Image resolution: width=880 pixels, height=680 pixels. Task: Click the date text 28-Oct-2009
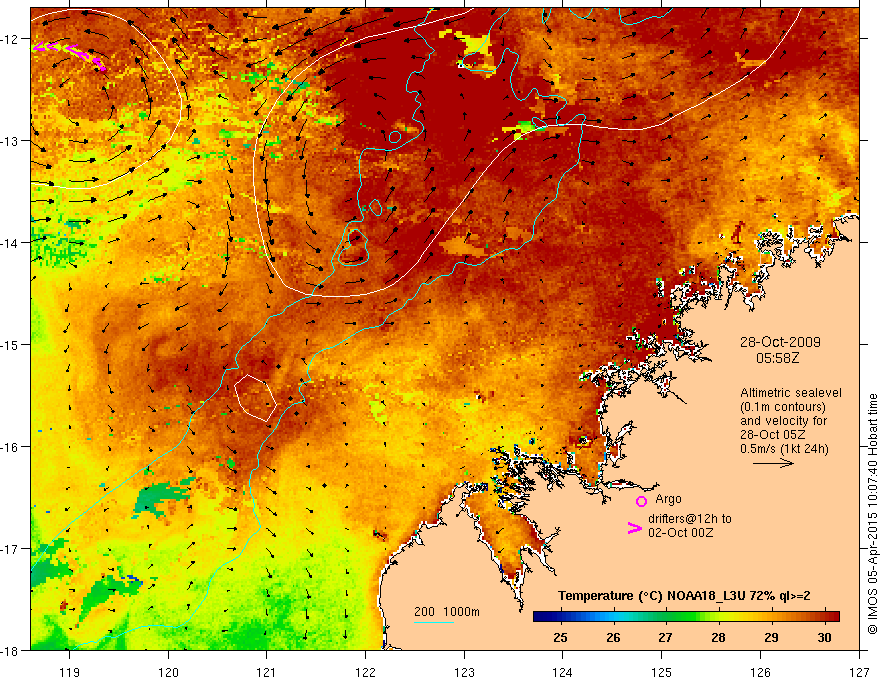(x=780, y=342)
